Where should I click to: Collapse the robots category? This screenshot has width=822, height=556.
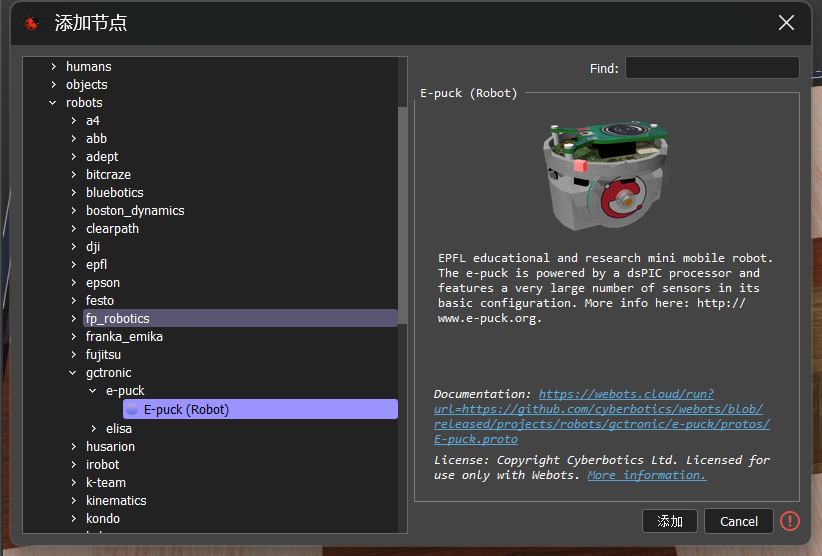(x=52, y=103)
